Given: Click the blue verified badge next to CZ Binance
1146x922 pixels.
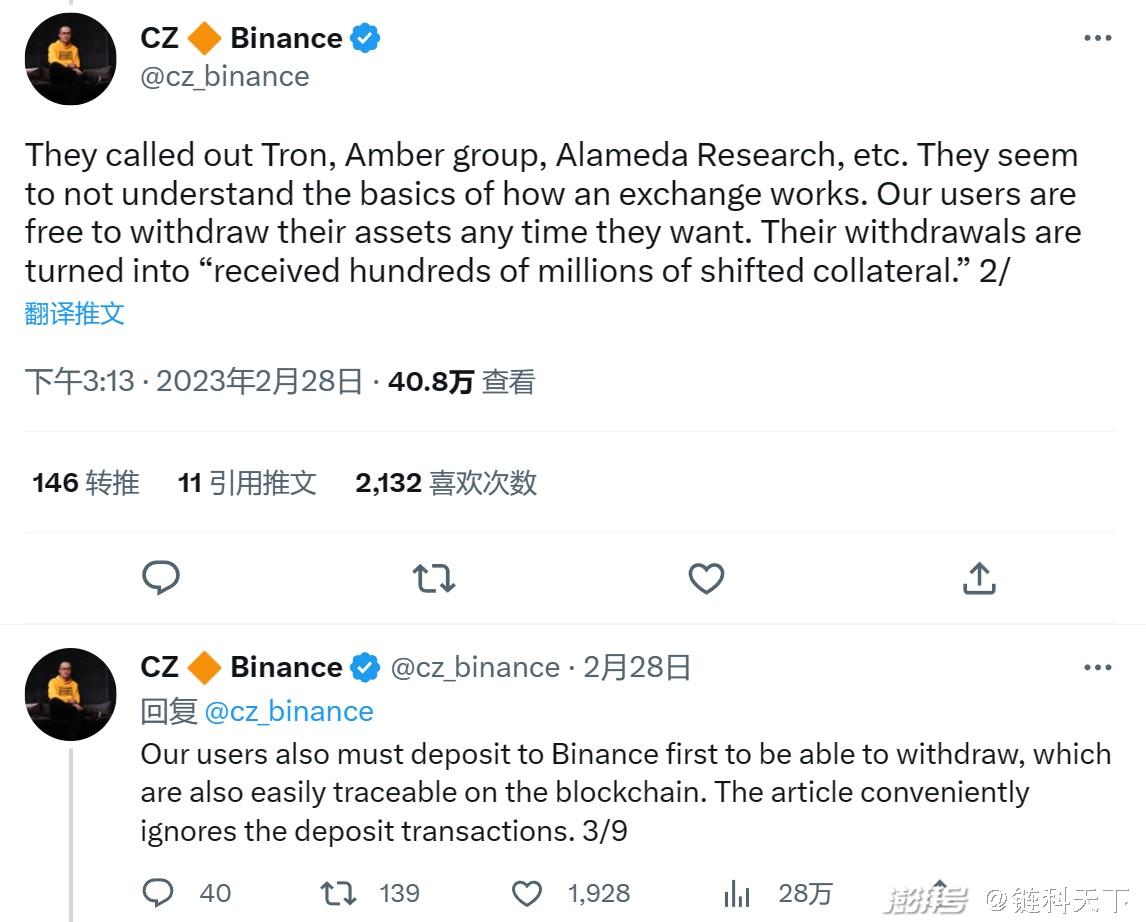Looking at the screenshot, I should (366, 37).
